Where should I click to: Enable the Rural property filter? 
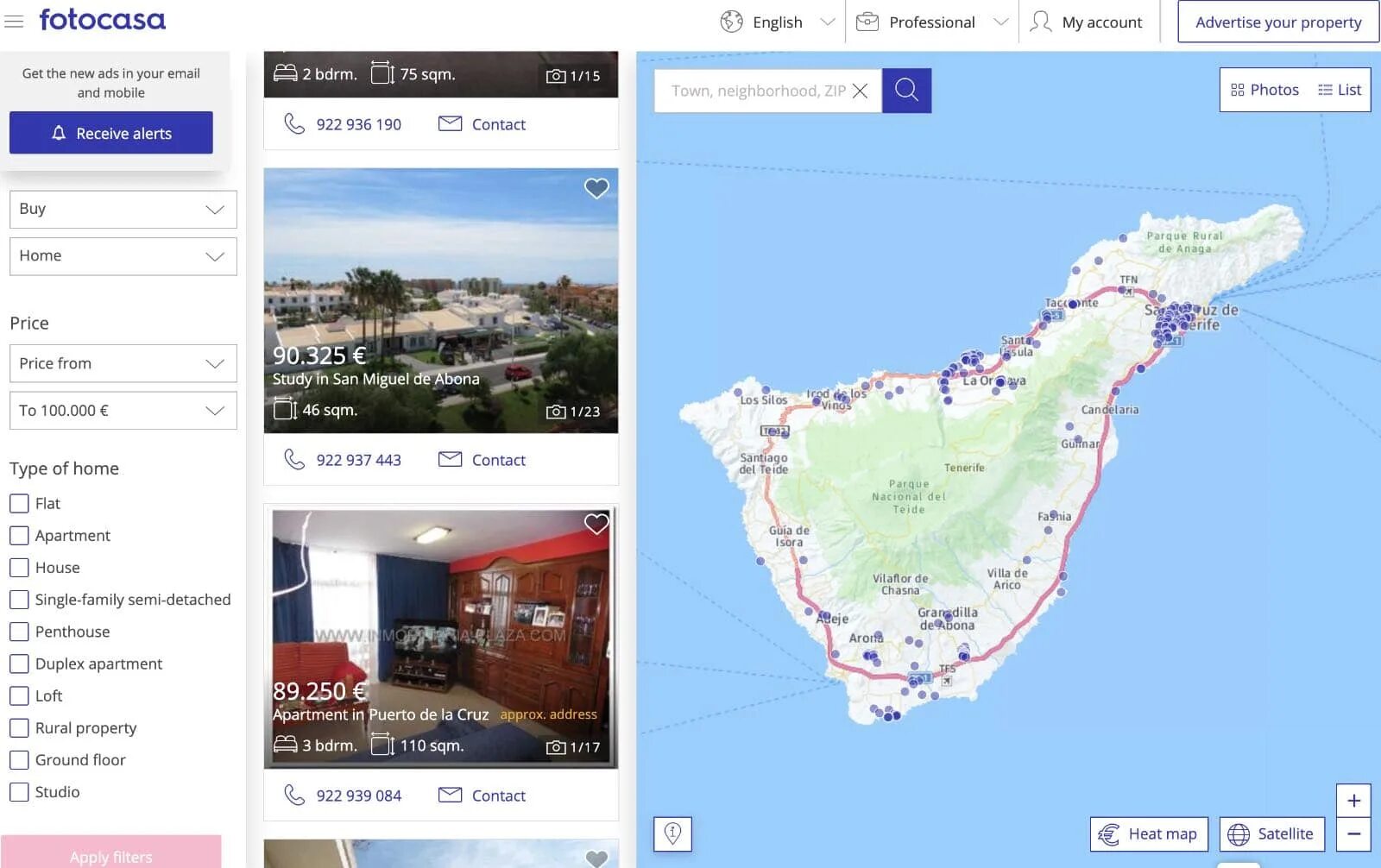click(19, 727)
